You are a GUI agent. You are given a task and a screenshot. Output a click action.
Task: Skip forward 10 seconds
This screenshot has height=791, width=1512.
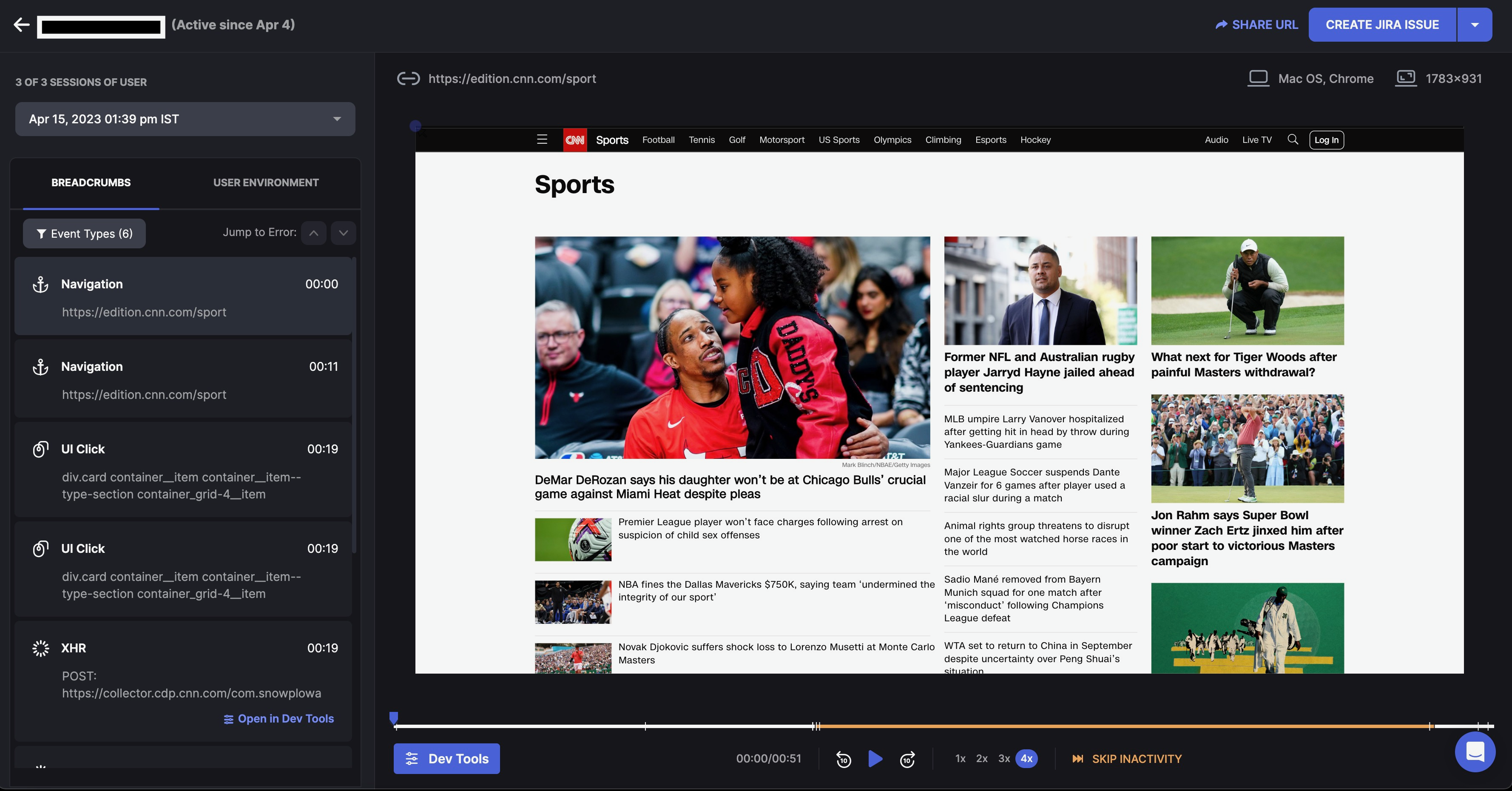coord(907,759)
